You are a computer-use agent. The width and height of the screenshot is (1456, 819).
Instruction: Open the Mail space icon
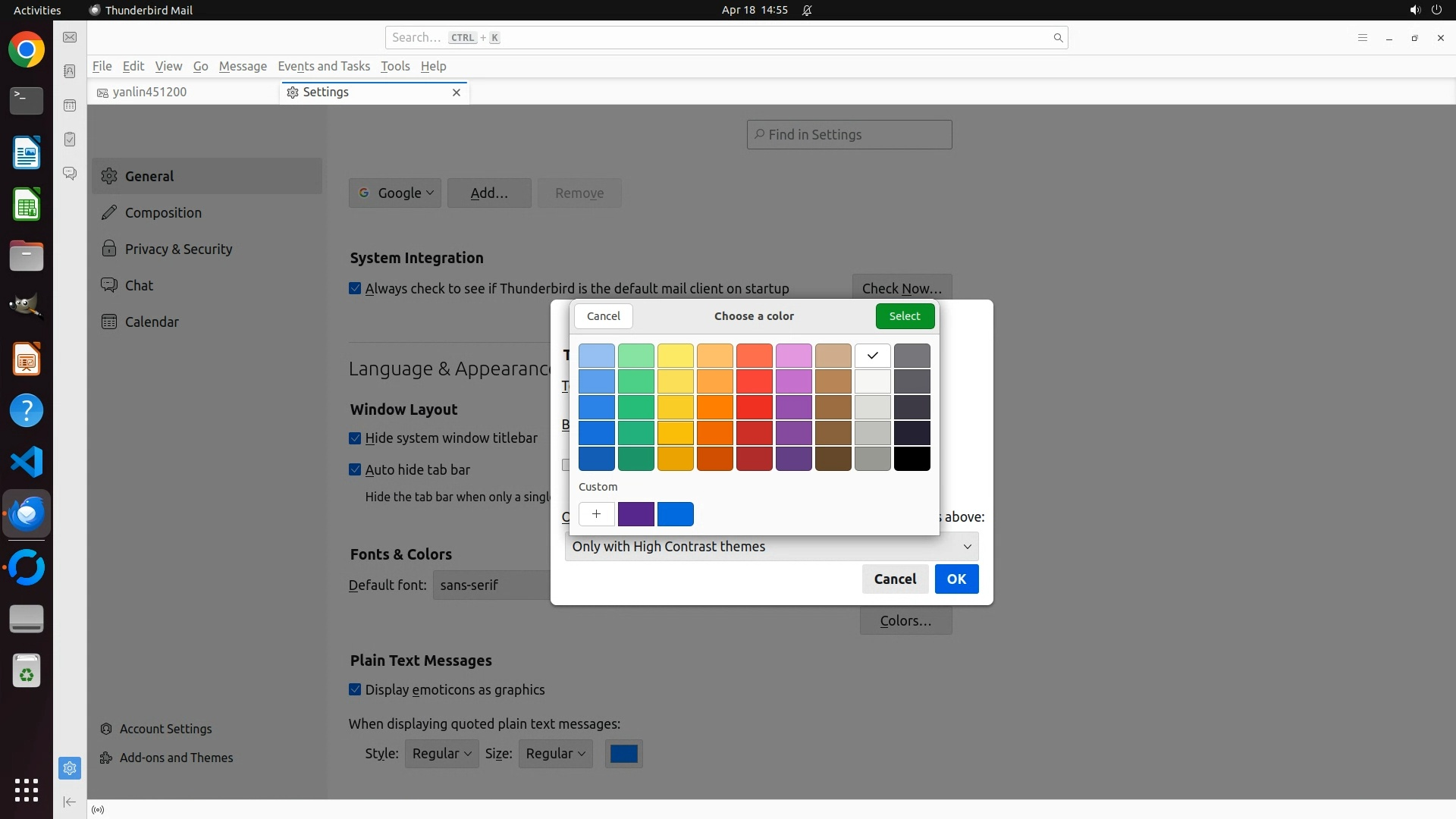click(70, 37)
